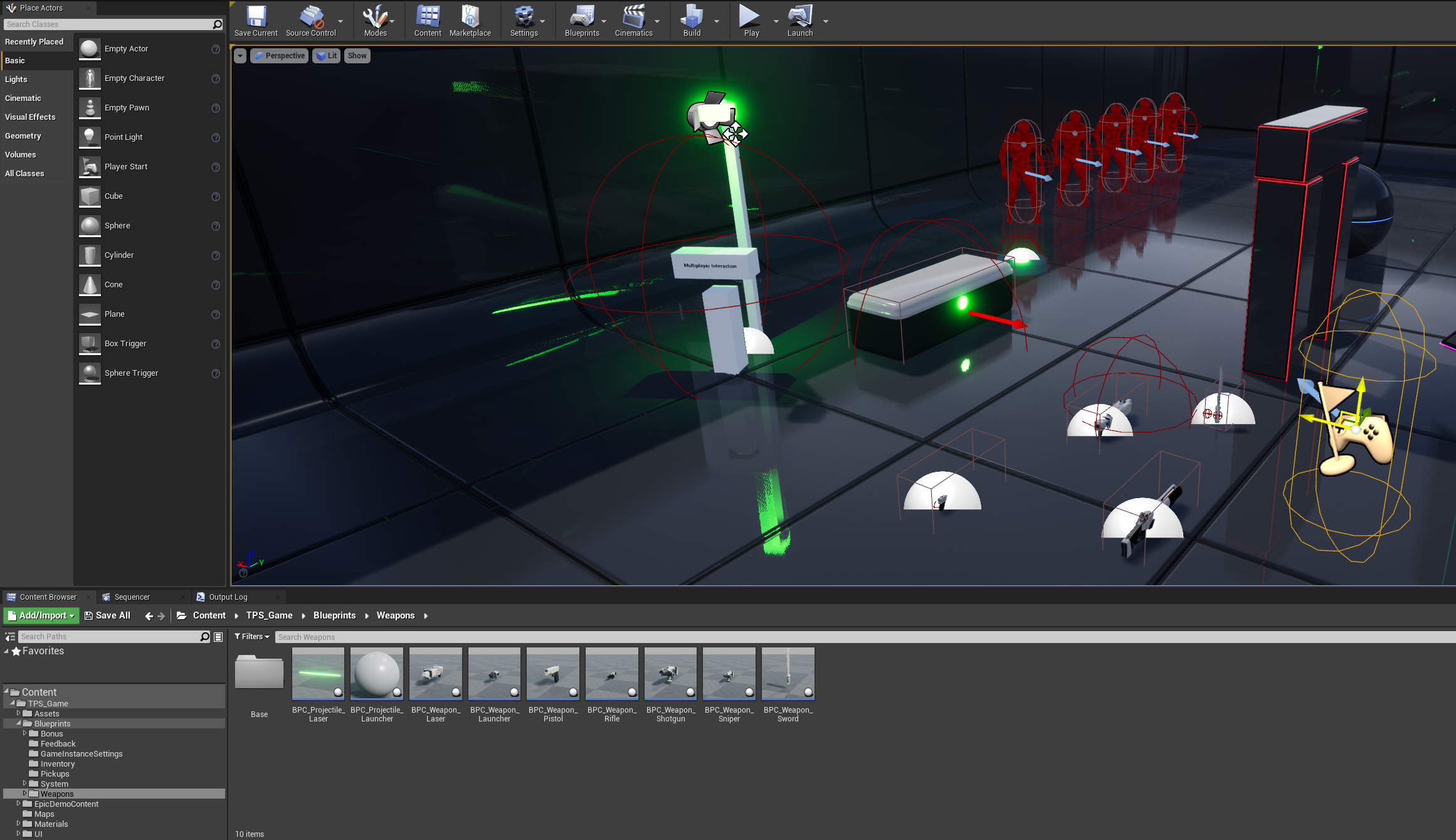The image size is (1456, 840).
Task: Toggle the sources panel icon in Content Browser
Action: click(10, 637)
